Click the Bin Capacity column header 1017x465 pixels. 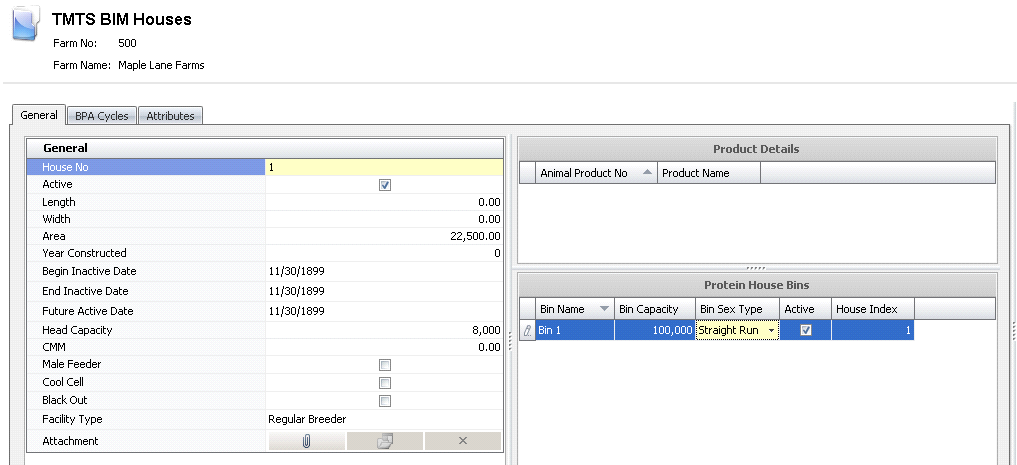[x=649, y=310]
